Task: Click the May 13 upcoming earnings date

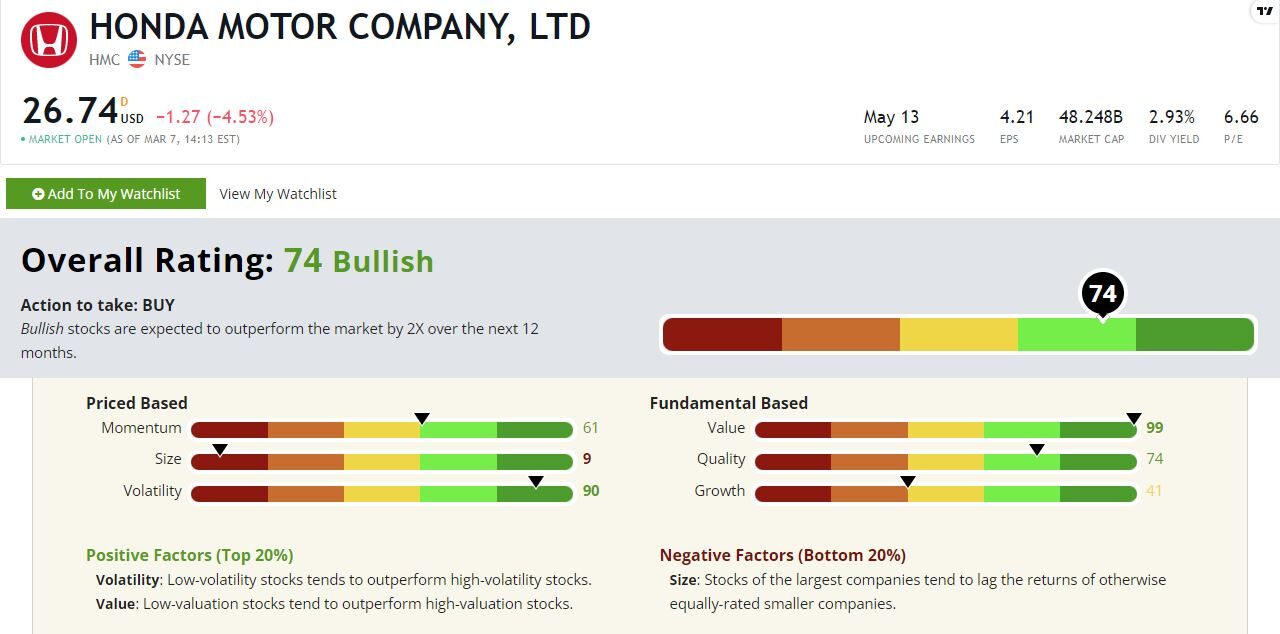Action: pos(891,117)
